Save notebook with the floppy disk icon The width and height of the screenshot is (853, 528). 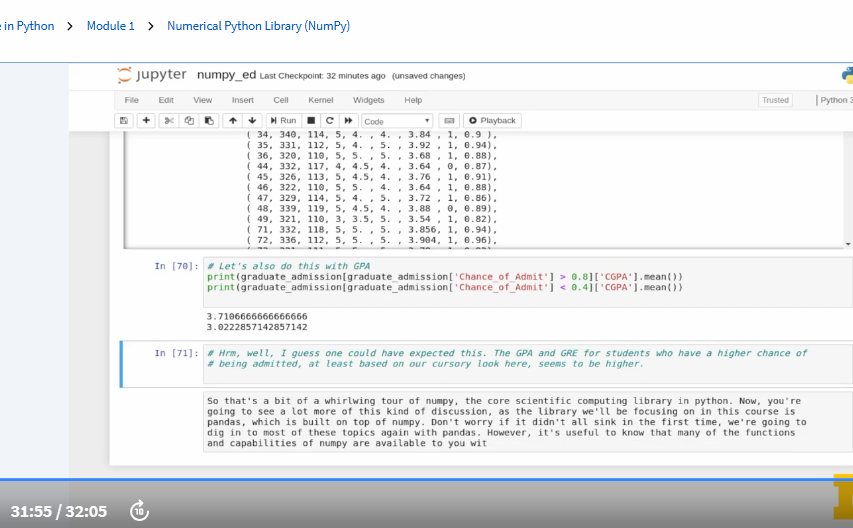coord(124,121)
